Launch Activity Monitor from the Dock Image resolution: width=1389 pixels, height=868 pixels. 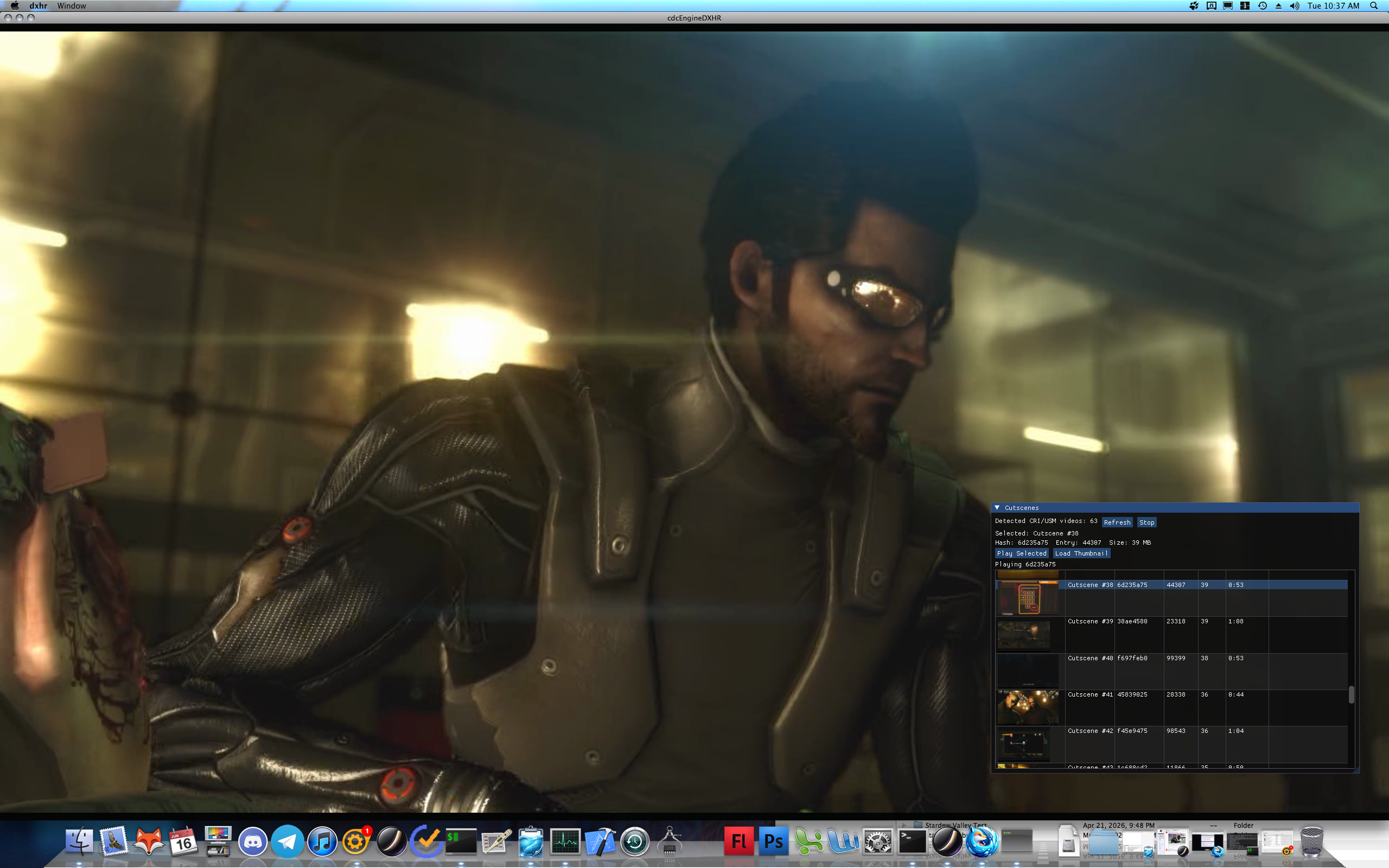tap(565, 841)
